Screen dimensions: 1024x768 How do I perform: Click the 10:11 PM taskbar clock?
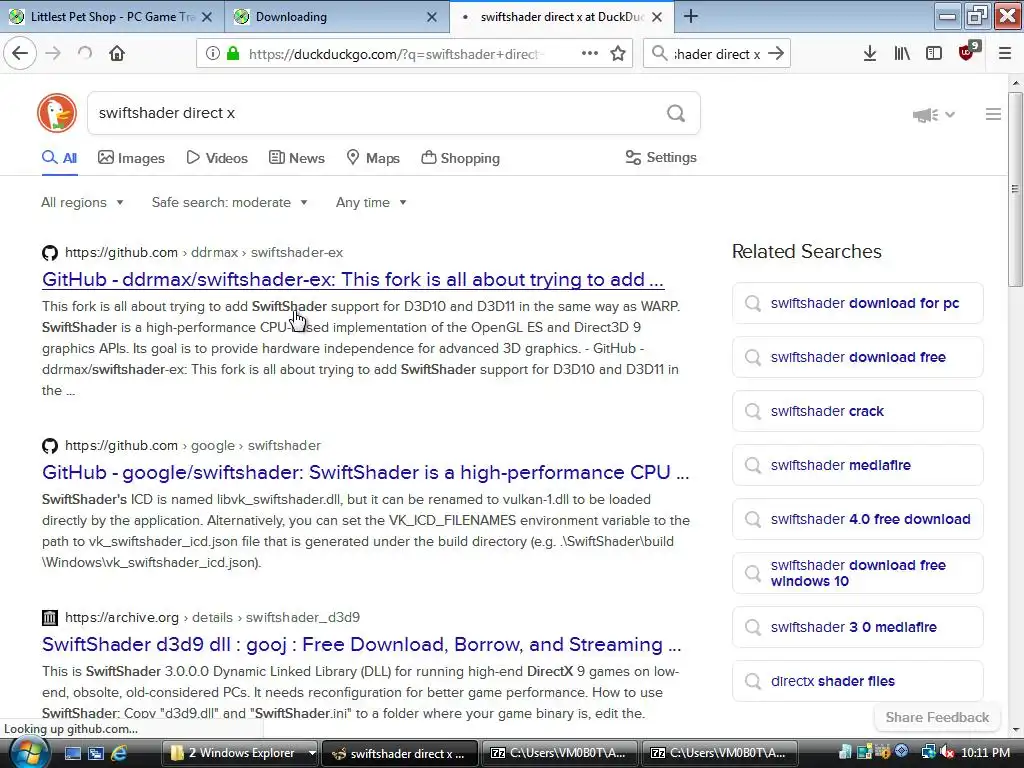985,753
